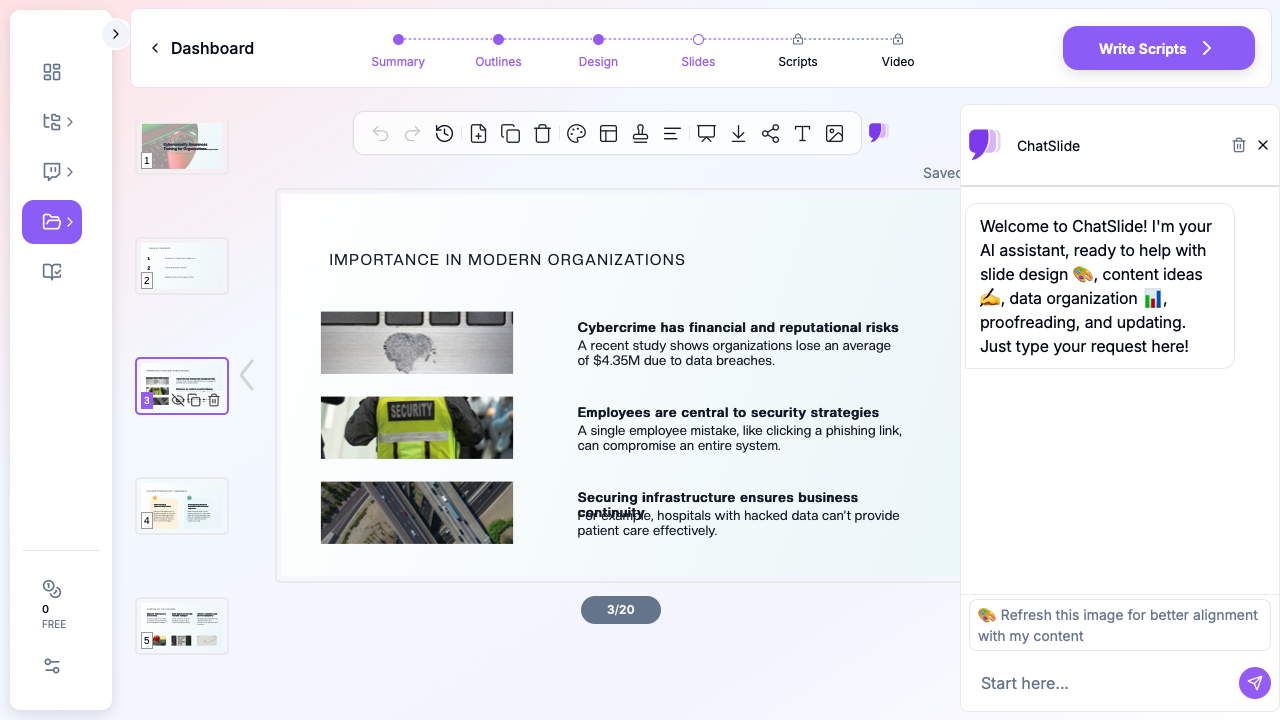Hide slide 3 using the eye icon

[x=178, y=400]
